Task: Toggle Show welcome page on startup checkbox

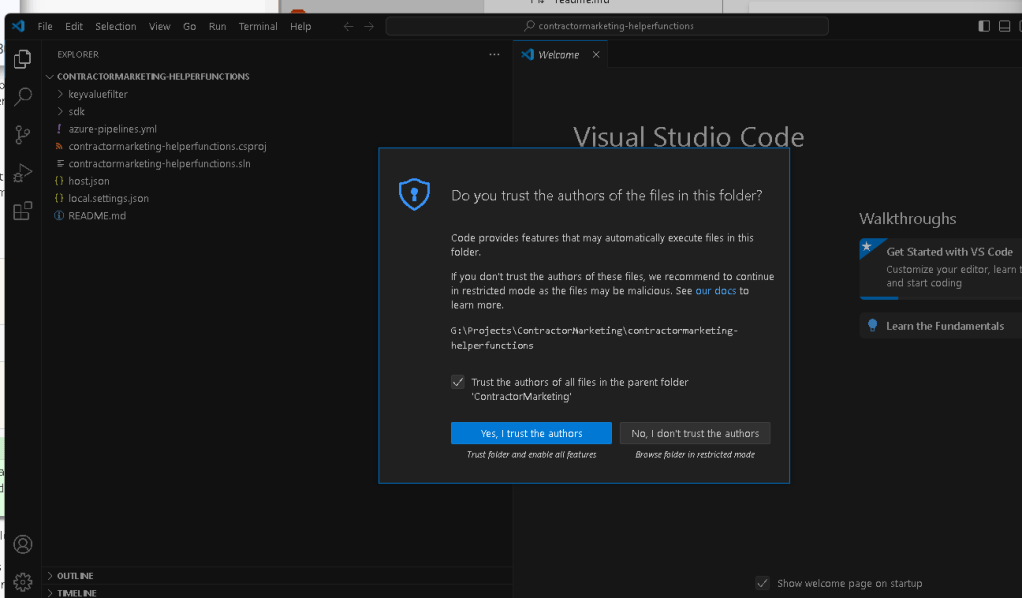Action: pyautogui.click(x=762, y=583)
